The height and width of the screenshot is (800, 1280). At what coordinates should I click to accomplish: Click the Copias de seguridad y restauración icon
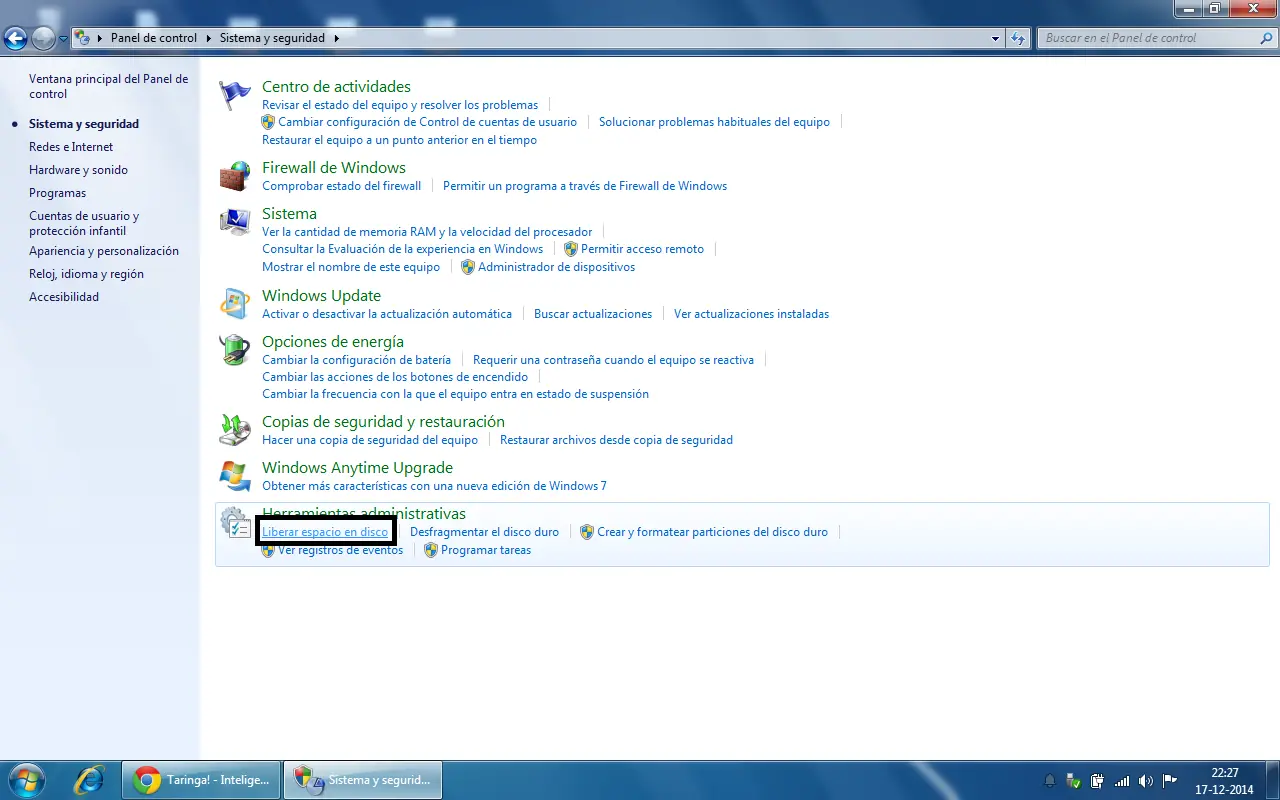pos(235,430)
